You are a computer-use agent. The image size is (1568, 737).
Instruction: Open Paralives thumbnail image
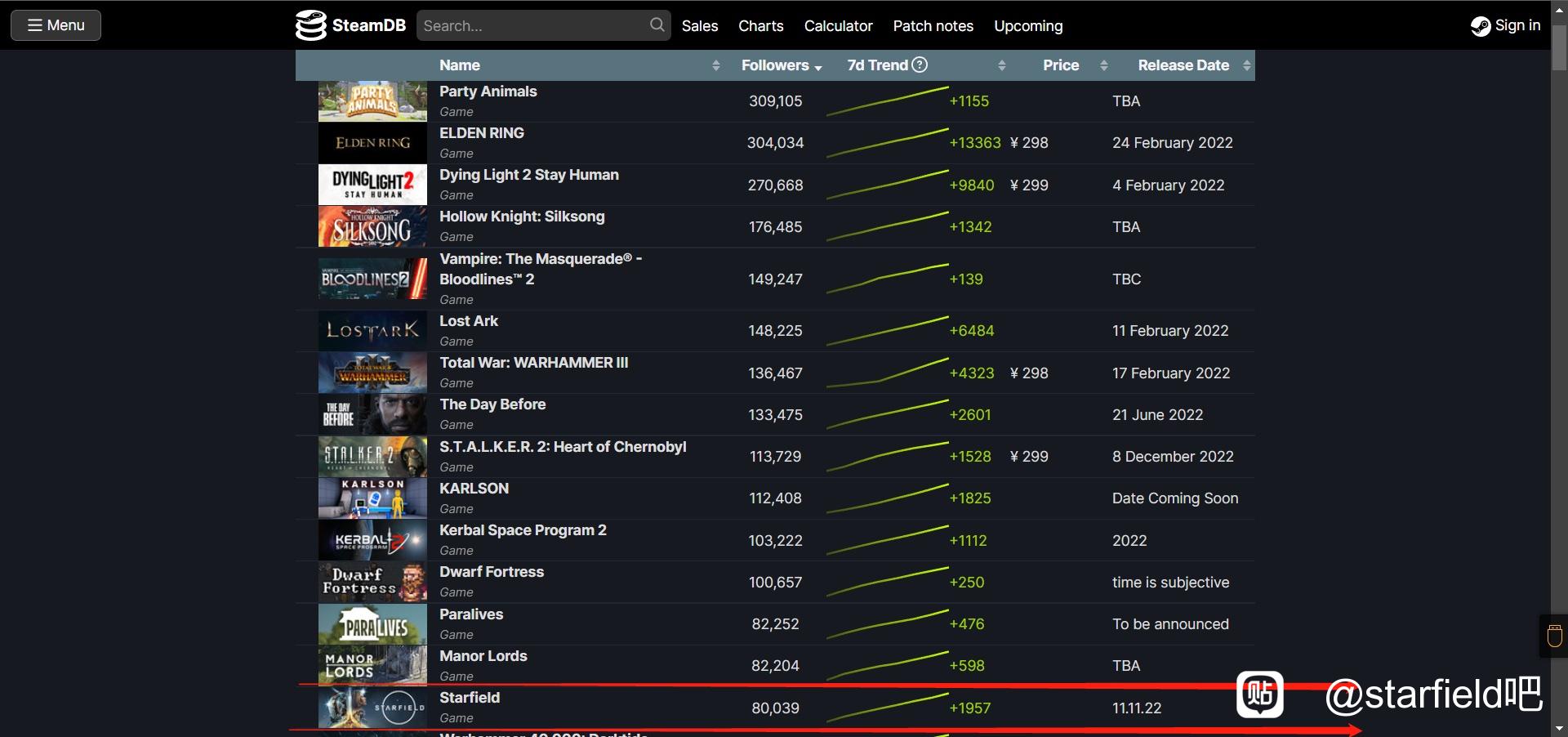pyautogui.click(x=372, y=624)
